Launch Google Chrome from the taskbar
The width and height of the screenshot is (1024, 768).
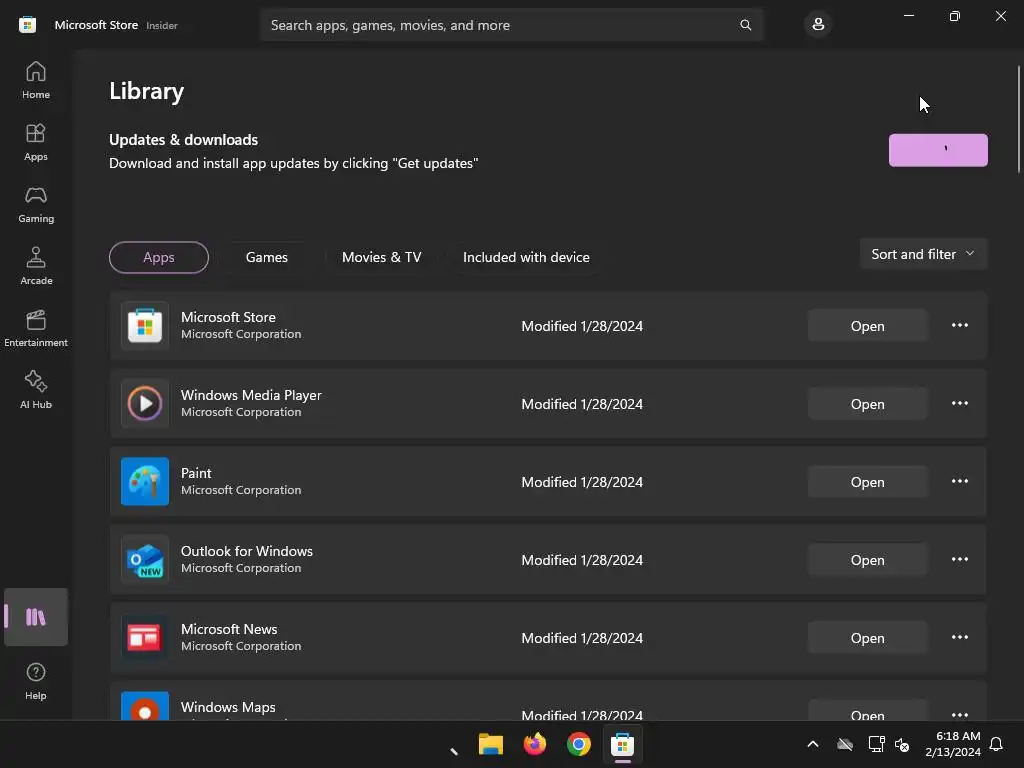(x=579, y=744)
